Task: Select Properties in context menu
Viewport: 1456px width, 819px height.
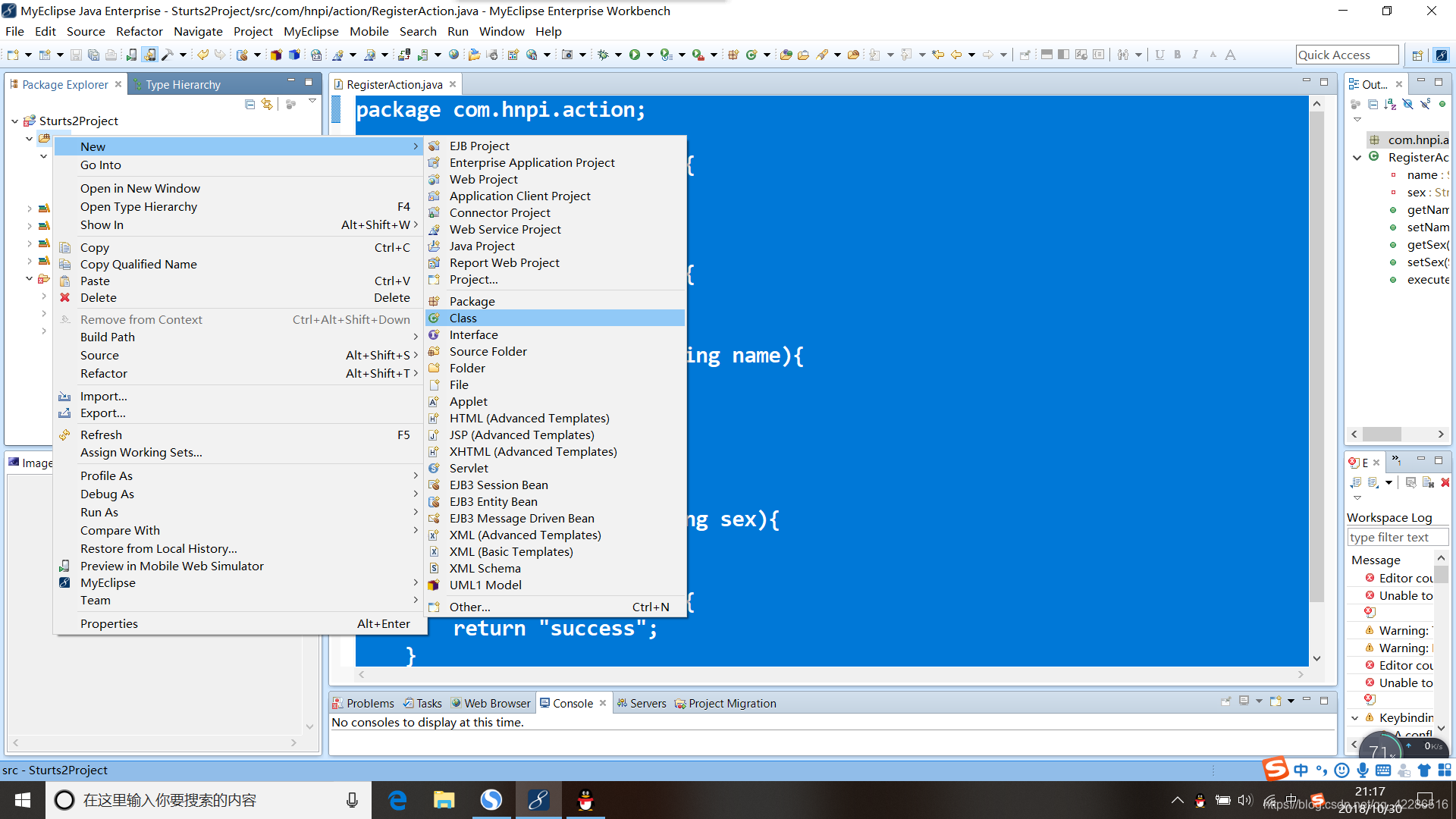Action: pos(238,623)
